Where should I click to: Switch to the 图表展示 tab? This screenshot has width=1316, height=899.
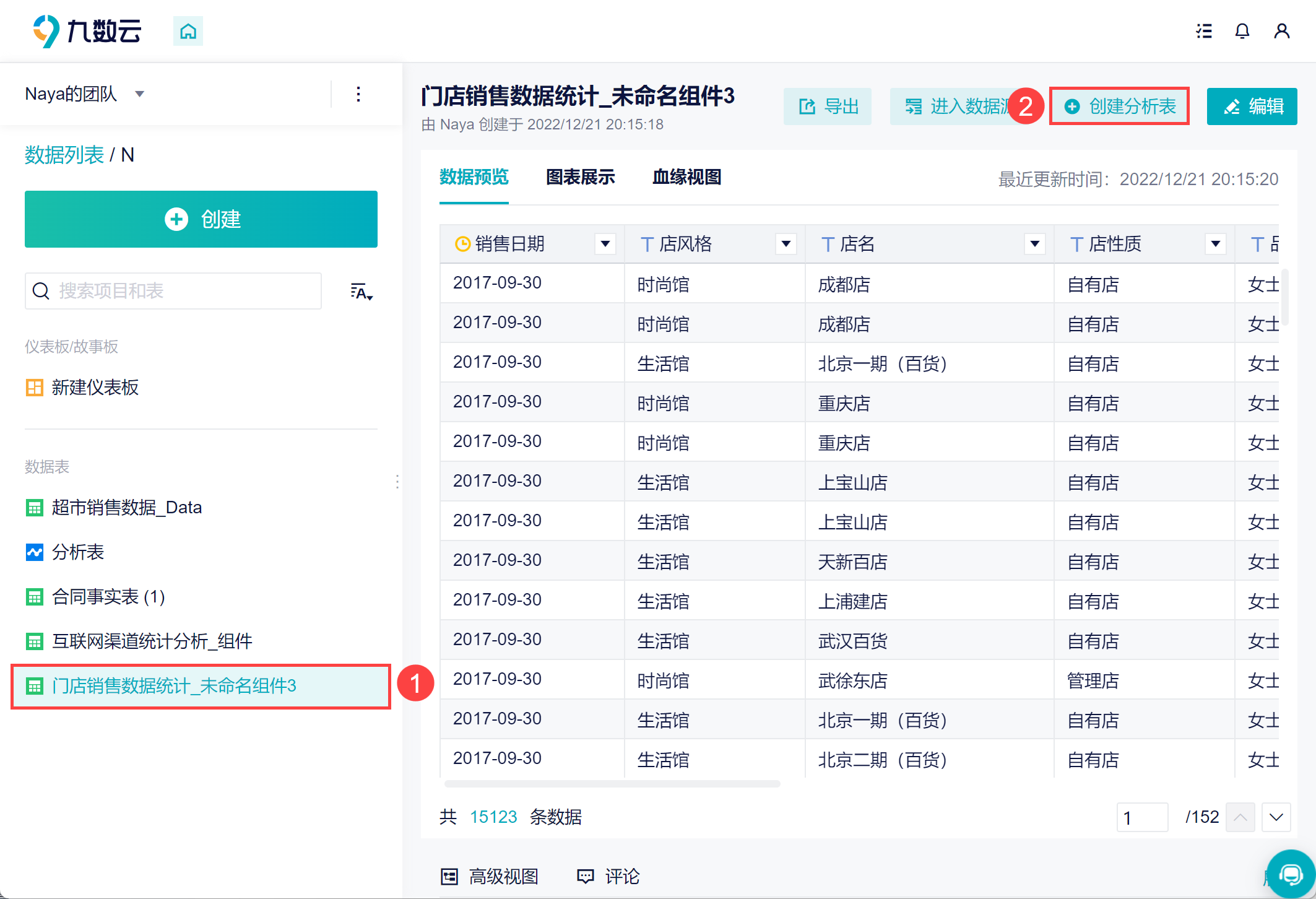click(x=580, y=177)
